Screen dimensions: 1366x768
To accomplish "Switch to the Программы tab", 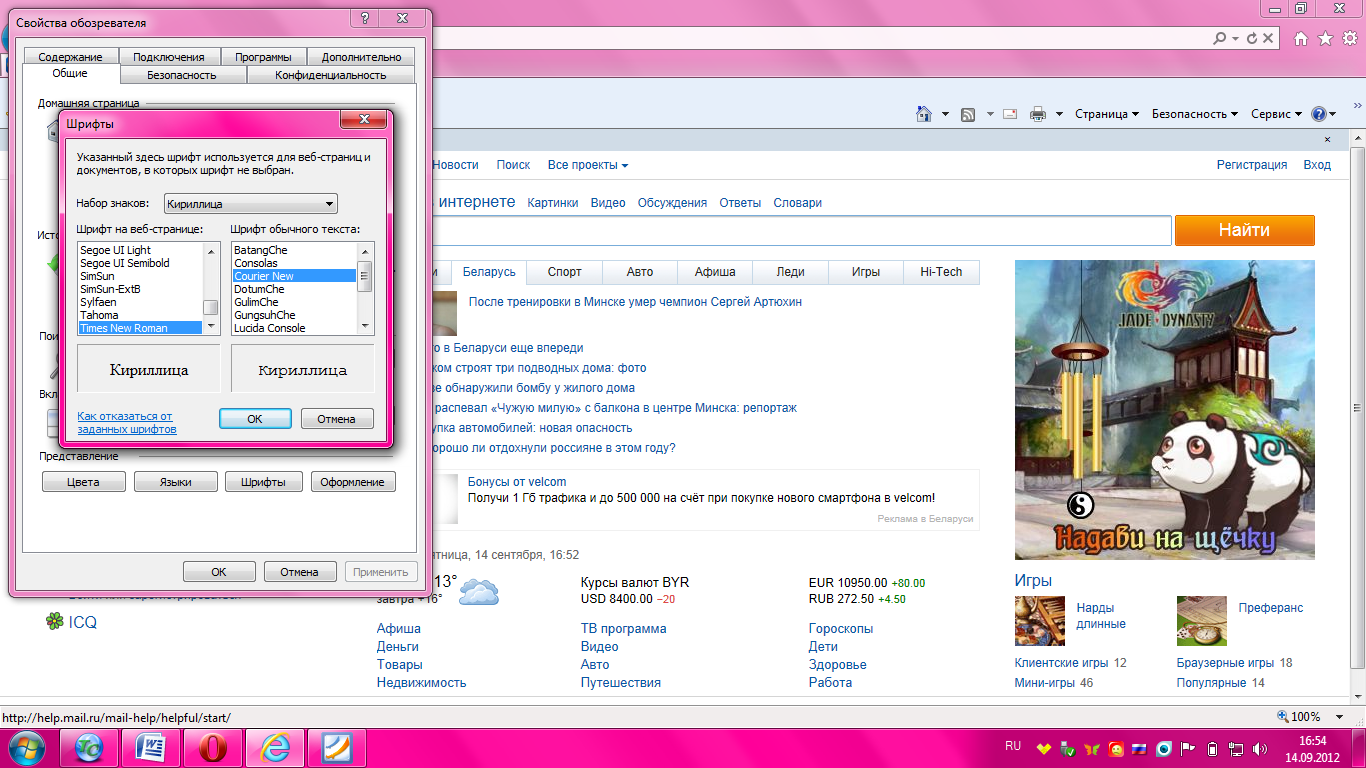I will tap(264, 57).
